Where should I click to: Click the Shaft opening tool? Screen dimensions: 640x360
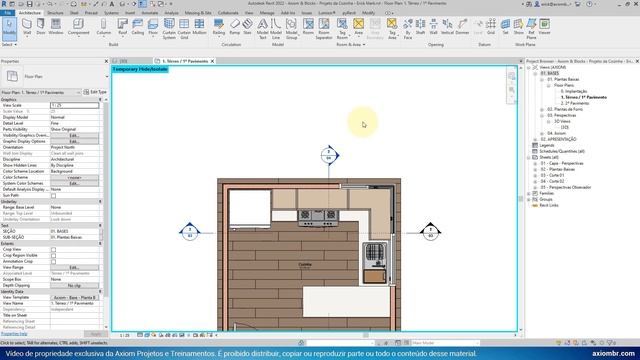(420, 27)
